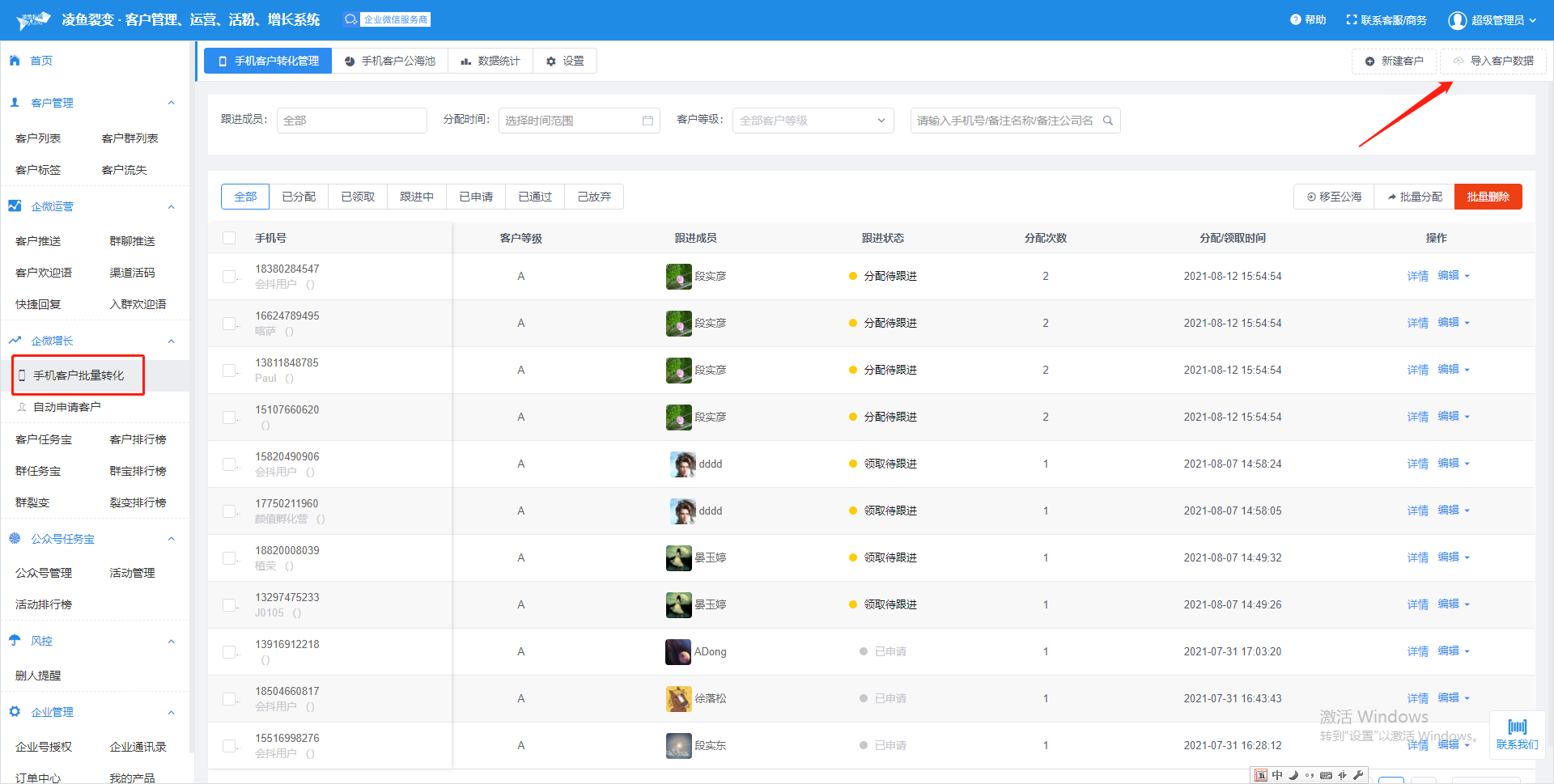The image size is (1554, 784).
Task: Click the 跟进成员 input field
Action: coord(351,121)
